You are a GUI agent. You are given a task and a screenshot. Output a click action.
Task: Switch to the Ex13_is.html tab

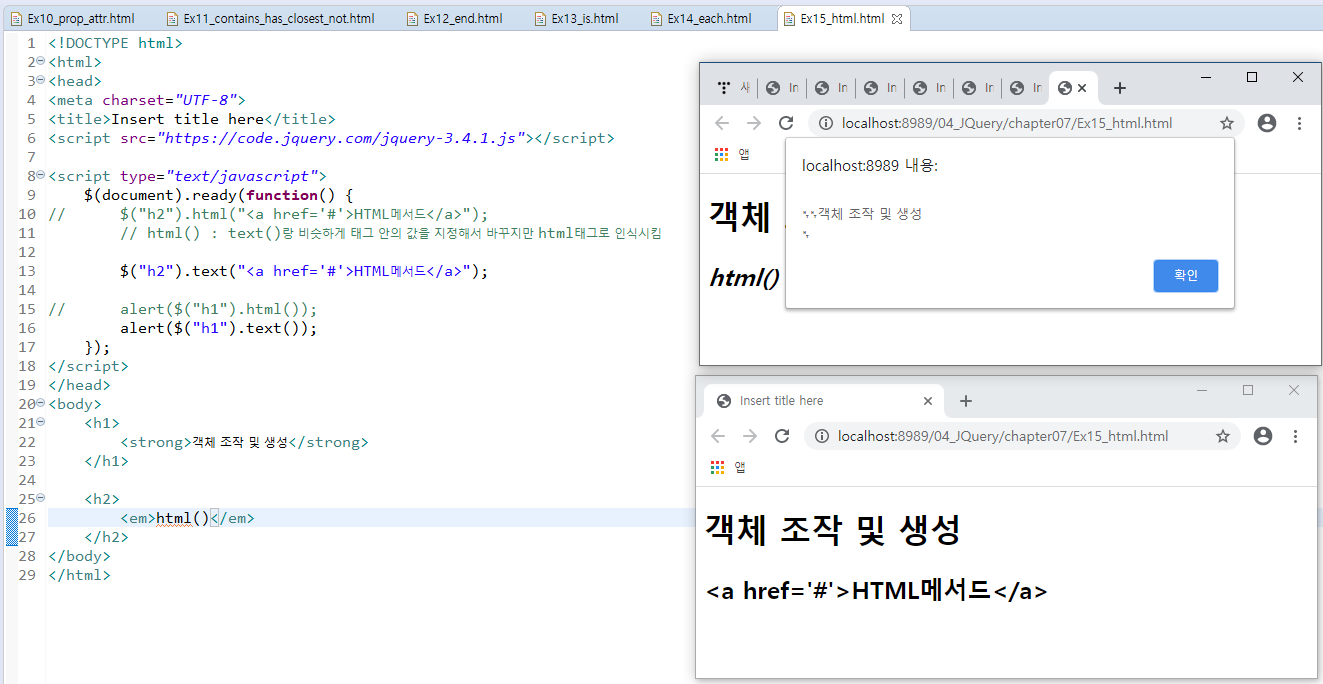[576, 19]
